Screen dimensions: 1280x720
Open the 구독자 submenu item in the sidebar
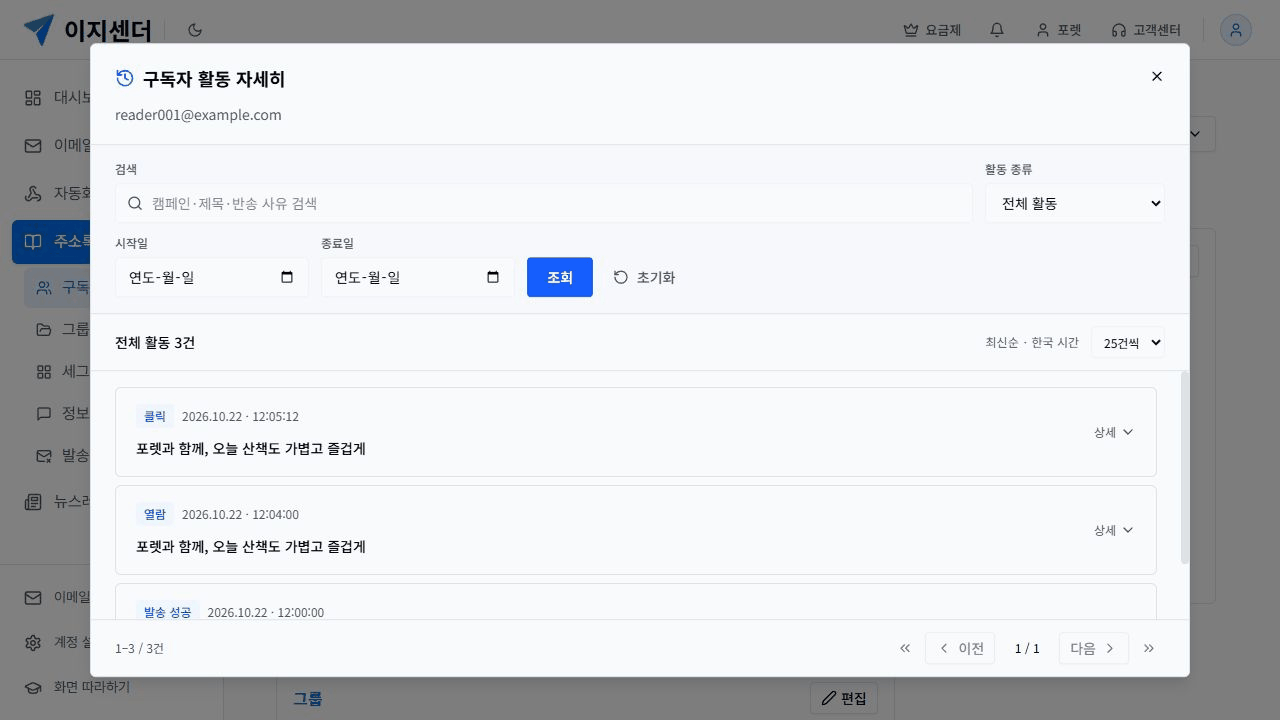[x=58, y=288]
